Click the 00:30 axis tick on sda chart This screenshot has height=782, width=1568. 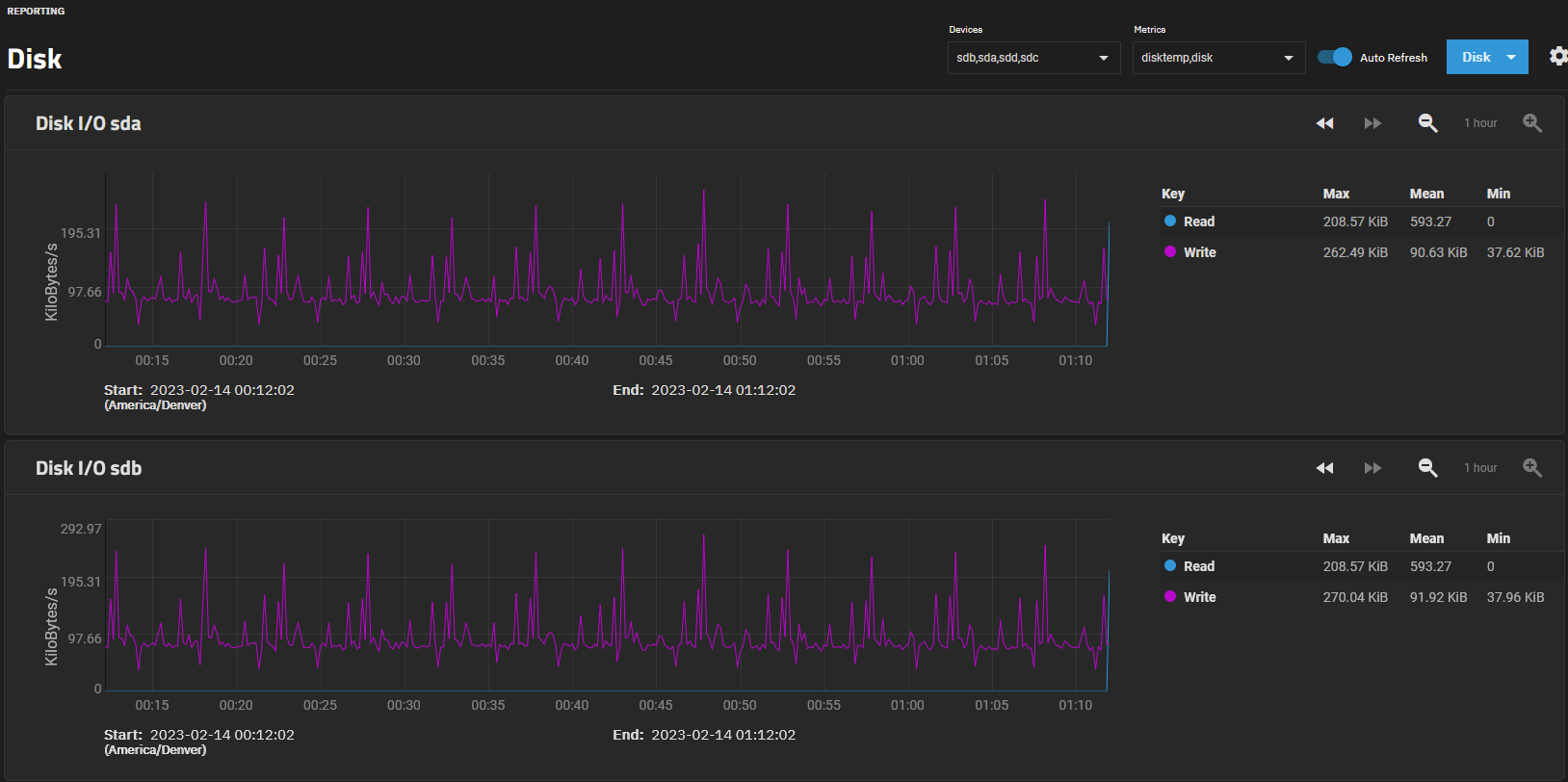(404, 360)
